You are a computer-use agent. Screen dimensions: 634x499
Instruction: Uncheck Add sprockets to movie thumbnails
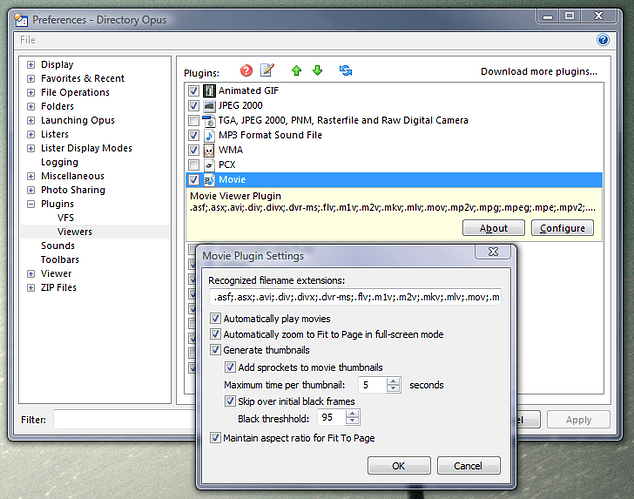[231, 367]
